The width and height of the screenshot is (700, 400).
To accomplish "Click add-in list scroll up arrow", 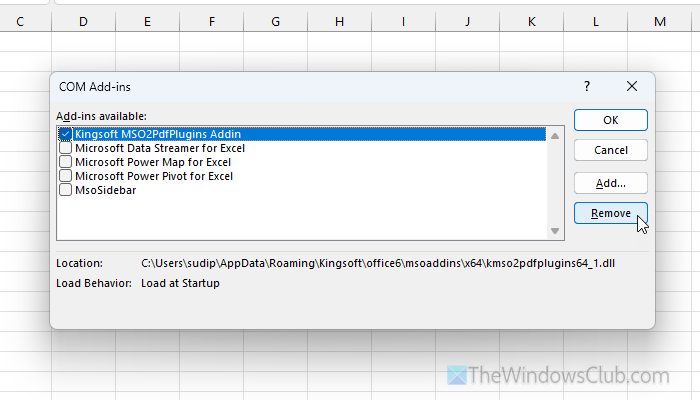I will [x=555, y=136].
